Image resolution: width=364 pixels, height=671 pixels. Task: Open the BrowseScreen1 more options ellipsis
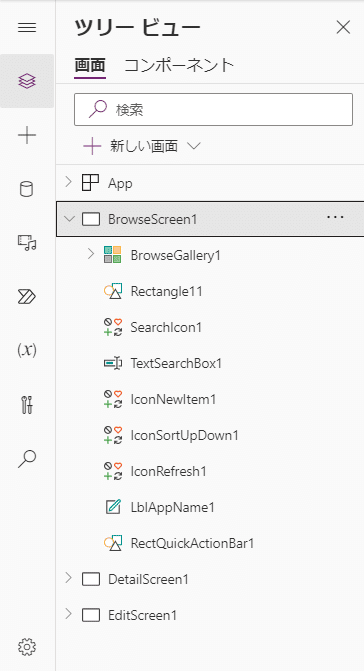pos(335,217)
